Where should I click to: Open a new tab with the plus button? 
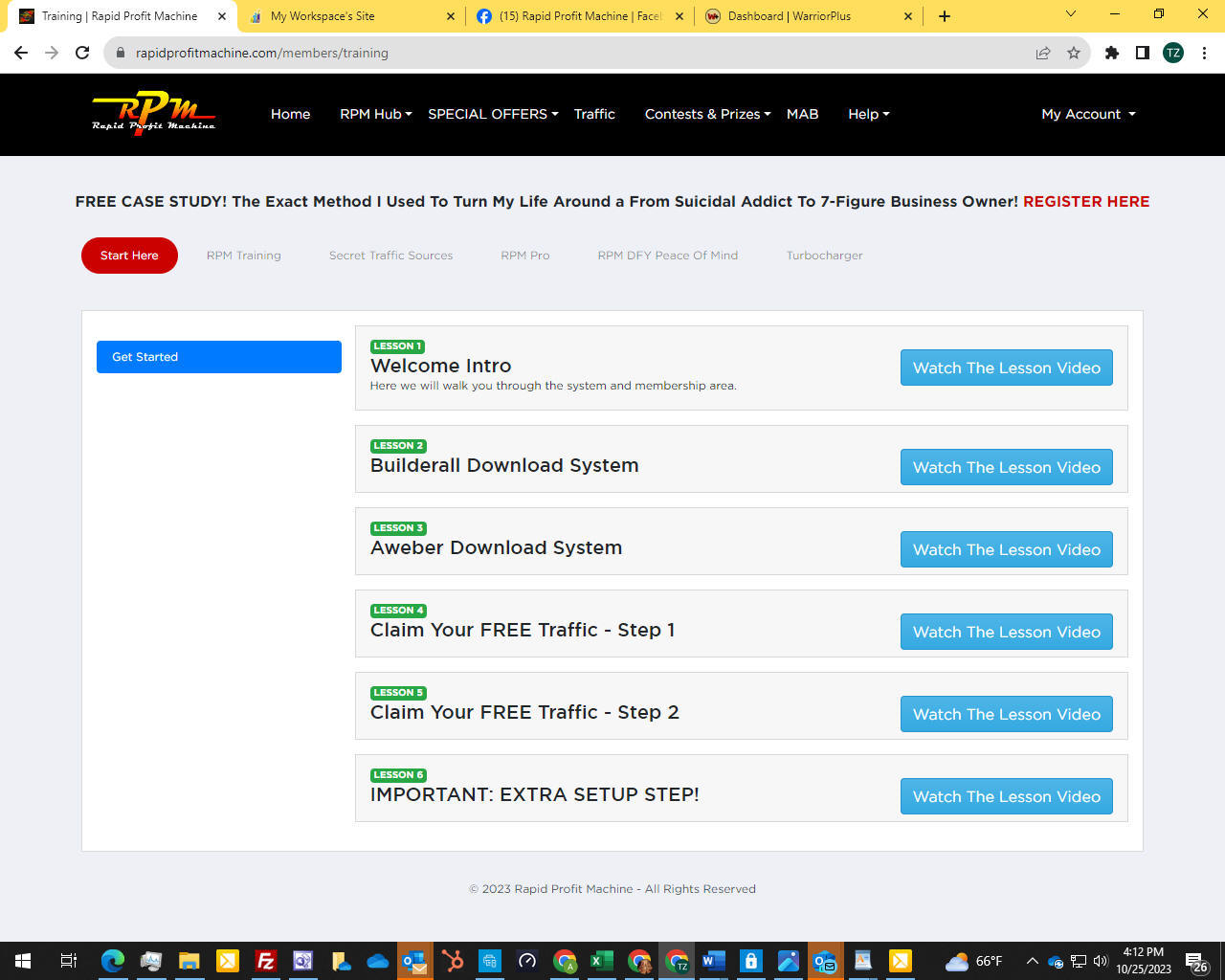945,16
